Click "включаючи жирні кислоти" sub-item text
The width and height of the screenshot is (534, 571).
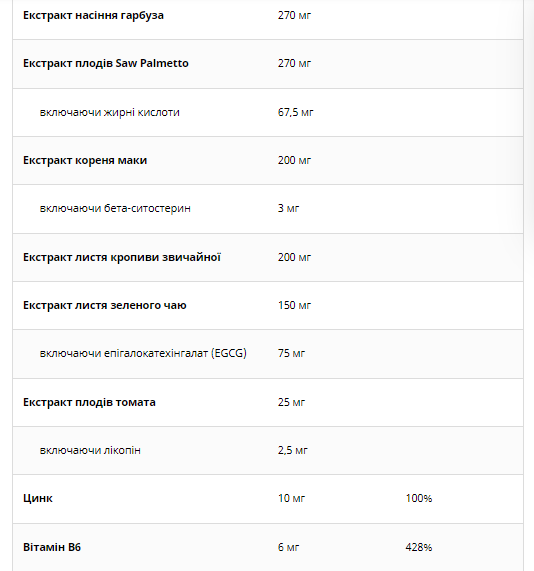coord(110,112)
